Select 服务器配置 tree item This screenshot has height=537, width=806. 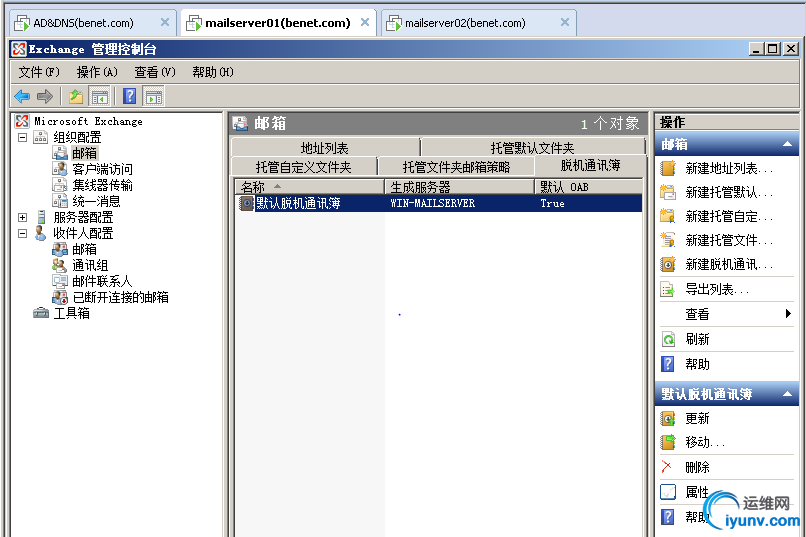pos(83,217)
